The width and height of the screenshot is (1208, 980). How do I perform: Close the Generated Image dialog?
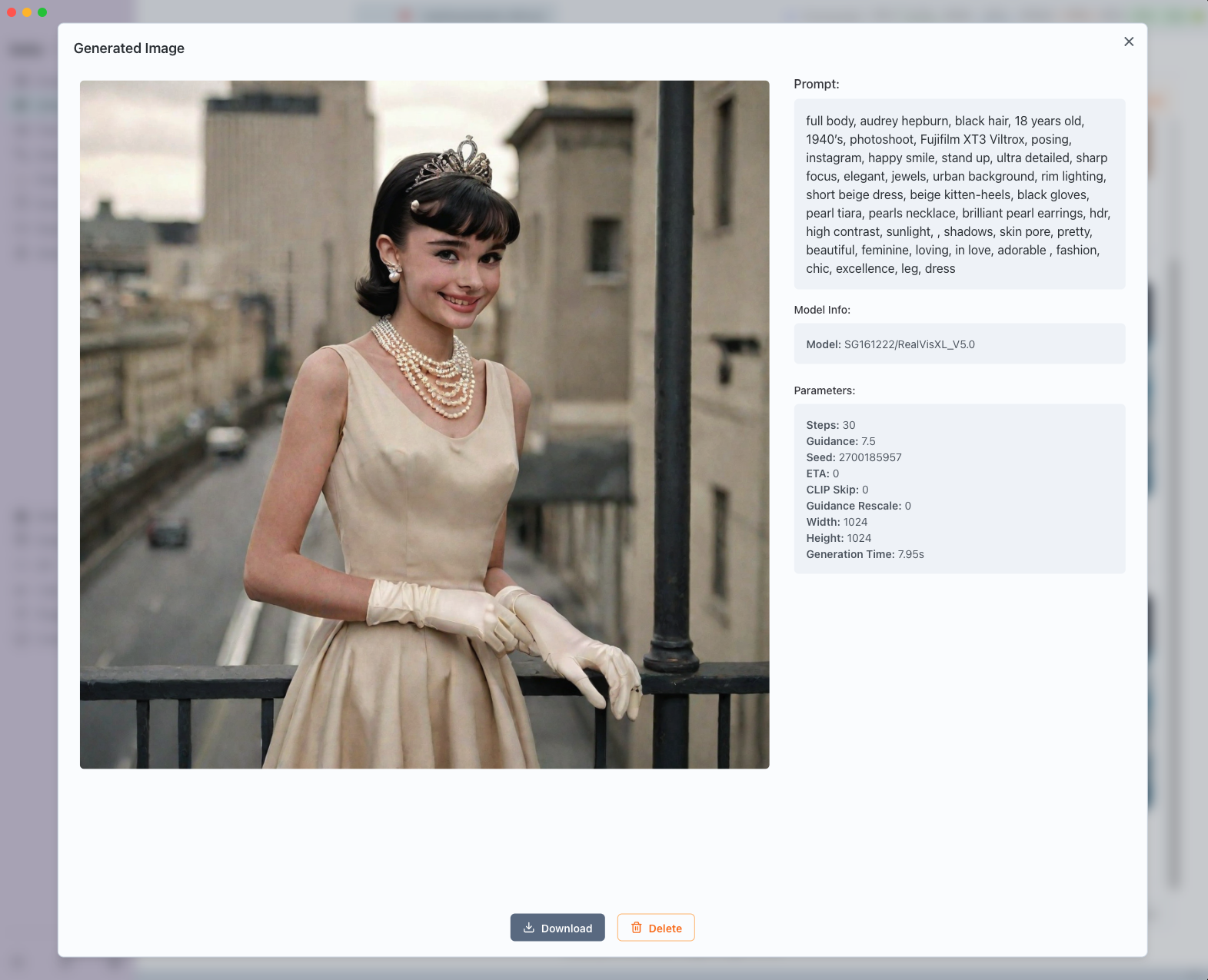point(1128,42)
